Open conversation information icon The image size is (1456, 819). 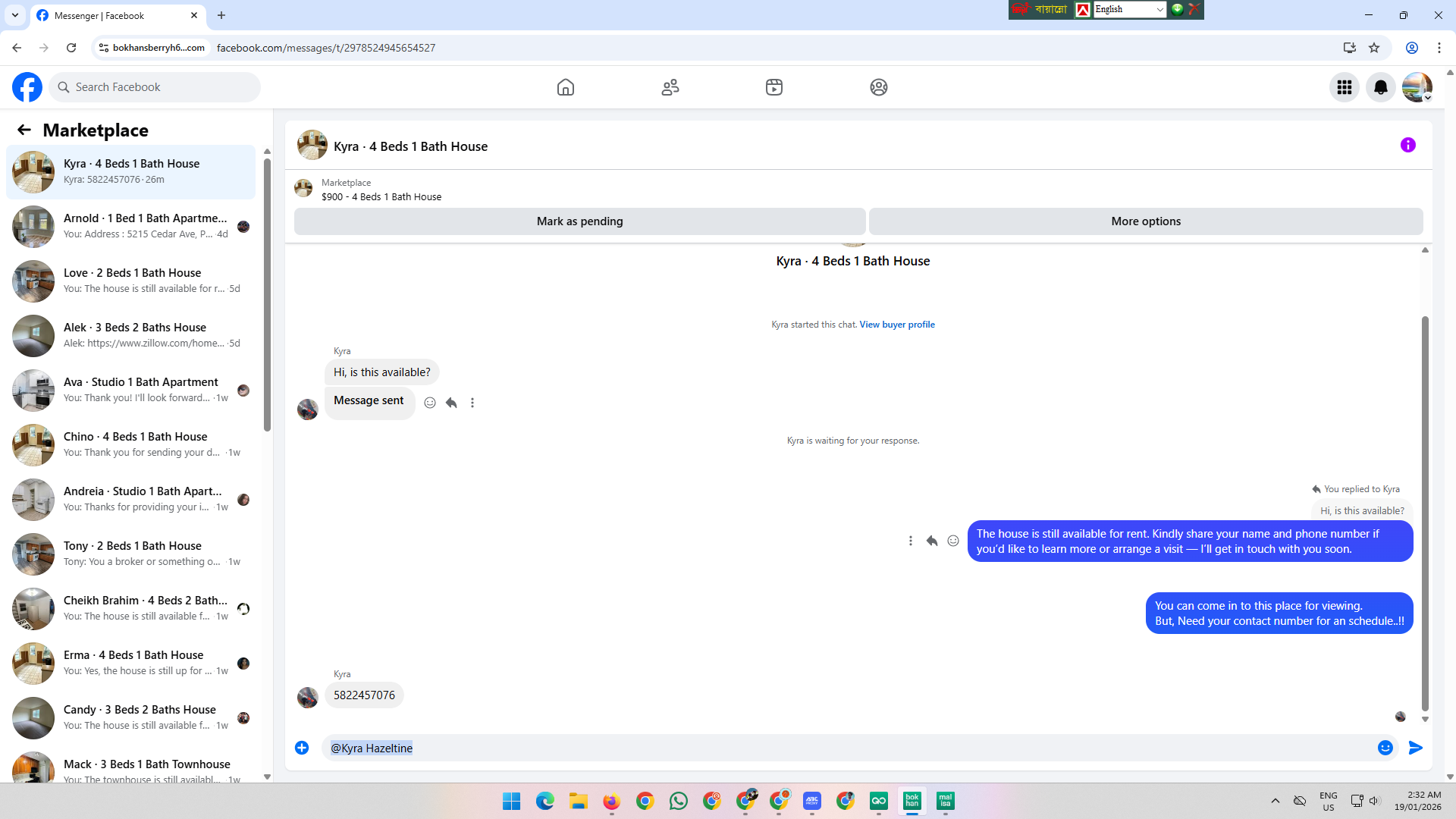(x=1408, y=145)
